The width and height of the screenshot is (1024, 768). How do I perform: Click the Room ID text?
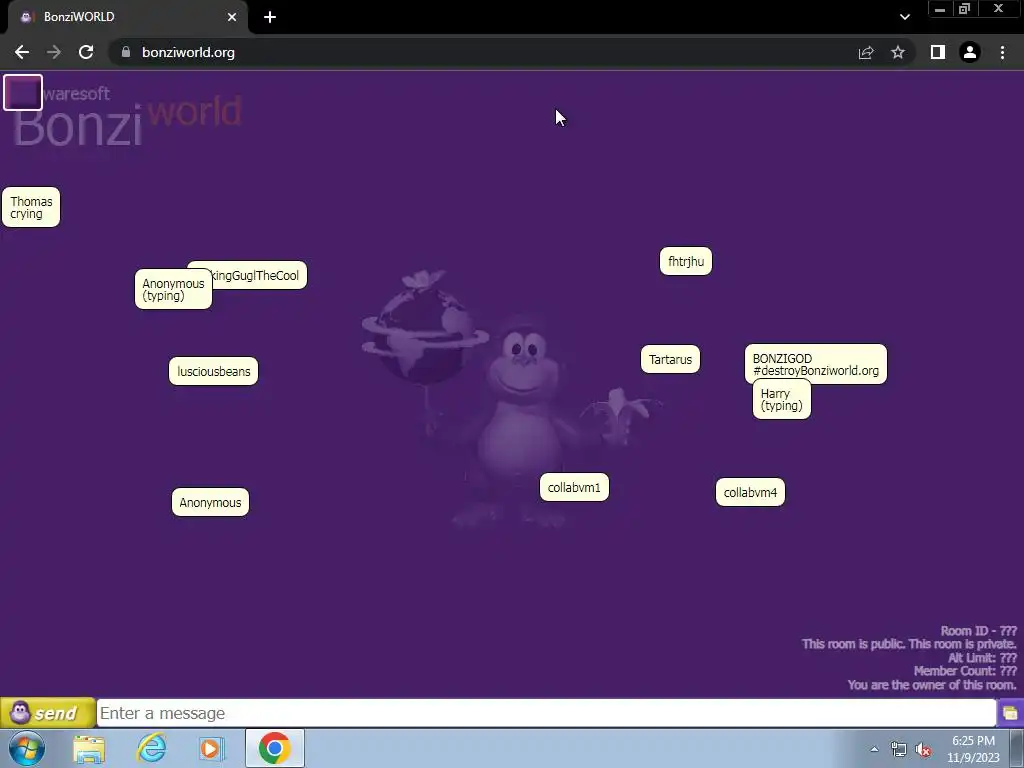978,631
